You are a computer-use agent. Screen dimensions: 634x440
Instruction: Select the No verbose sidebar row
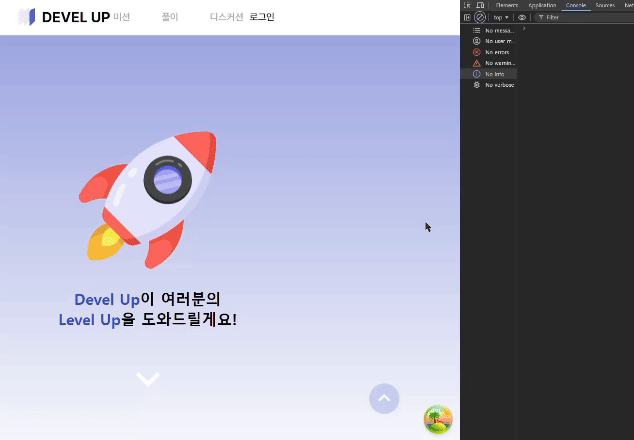click(x=489, y=85)
